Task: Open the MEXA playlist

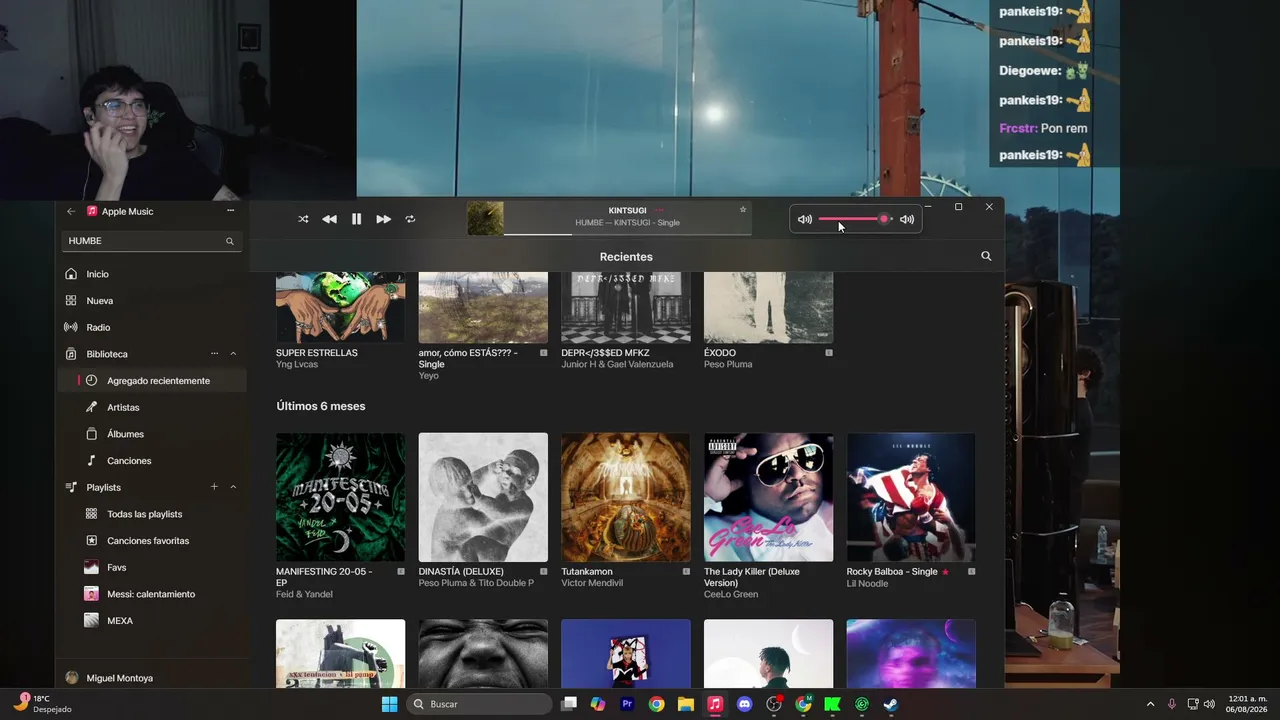Action: pos(152,621)
